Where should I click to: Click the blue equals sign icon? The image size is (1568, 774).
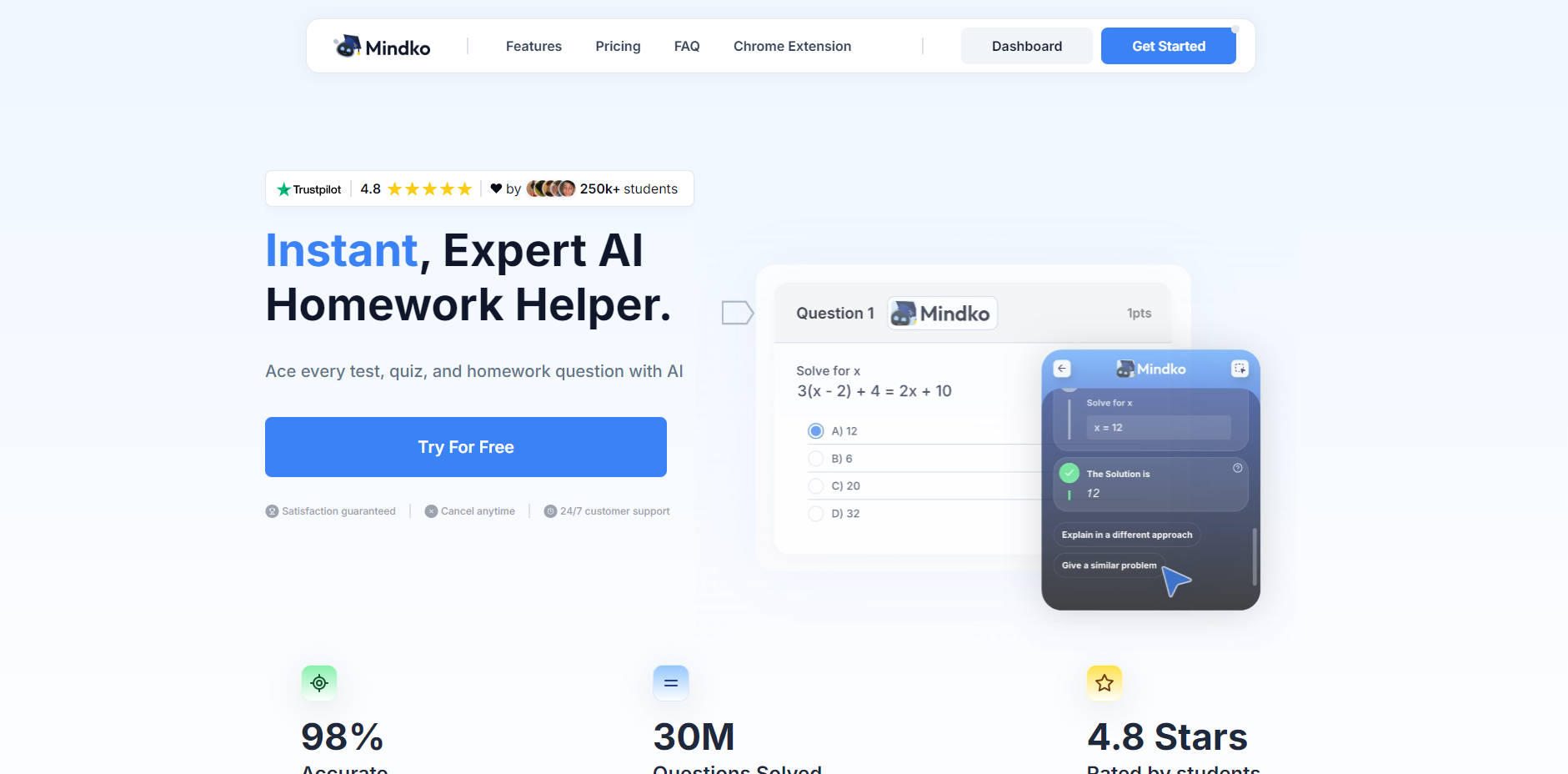click(671, 683)
